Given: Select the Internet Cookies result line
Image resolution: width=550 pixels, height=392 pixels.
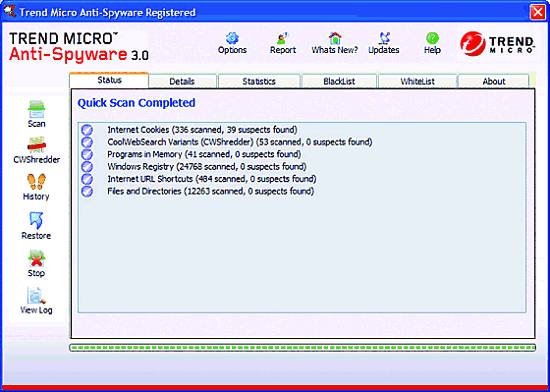Looking at the screenshot, I should tap(202, 130).
